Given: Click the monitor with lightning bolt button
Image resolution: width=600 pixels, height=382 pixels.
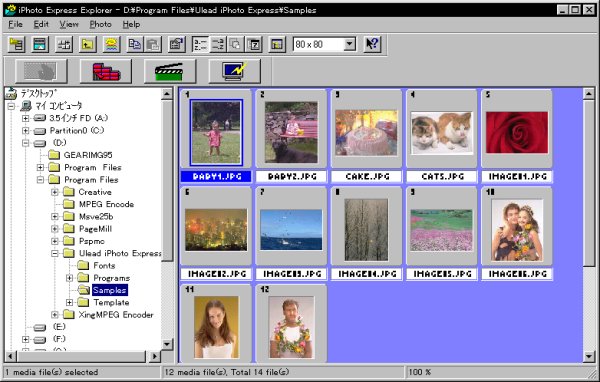Looking at the screenshot, I should click(235, 71).
